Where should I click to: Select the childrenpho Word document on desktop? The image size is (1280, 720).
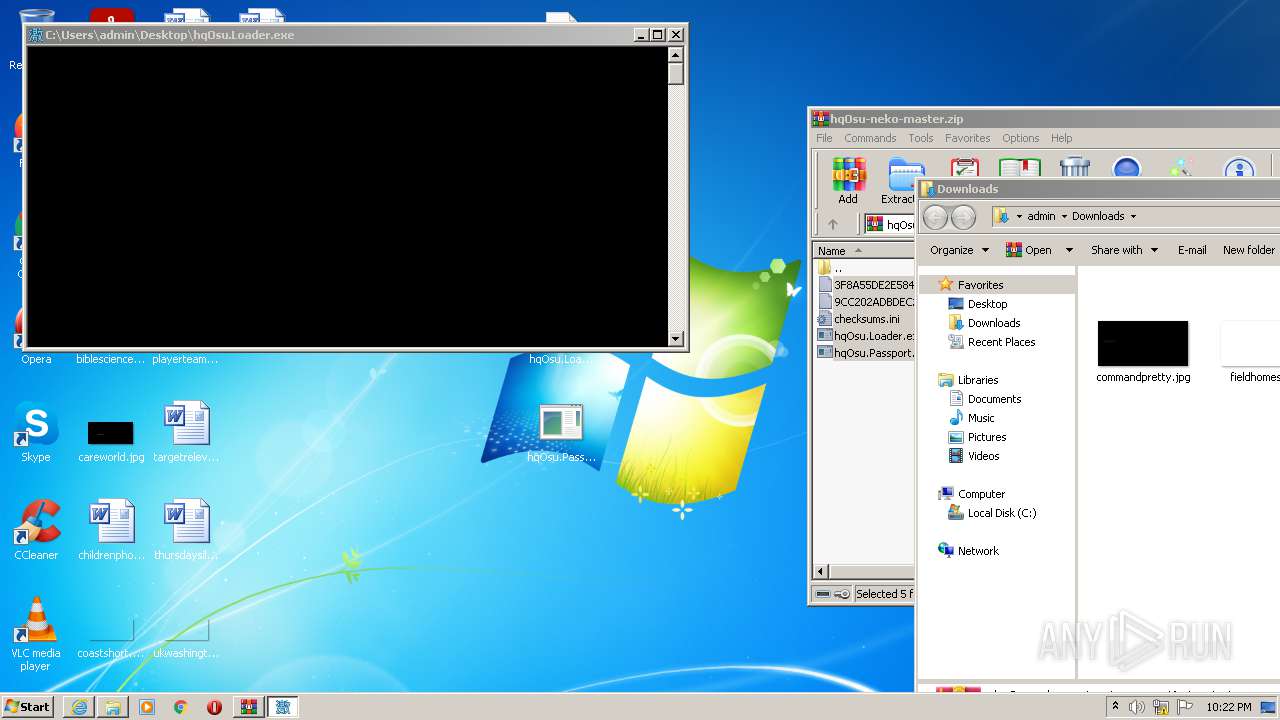coord(111,530)
